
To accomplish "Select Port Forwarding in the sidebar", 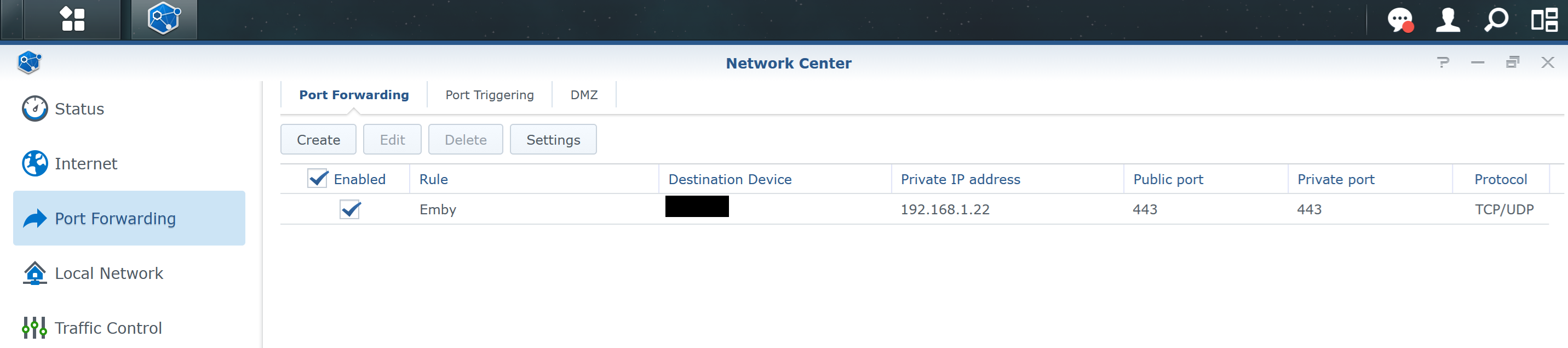I will (x=115, y=219).
